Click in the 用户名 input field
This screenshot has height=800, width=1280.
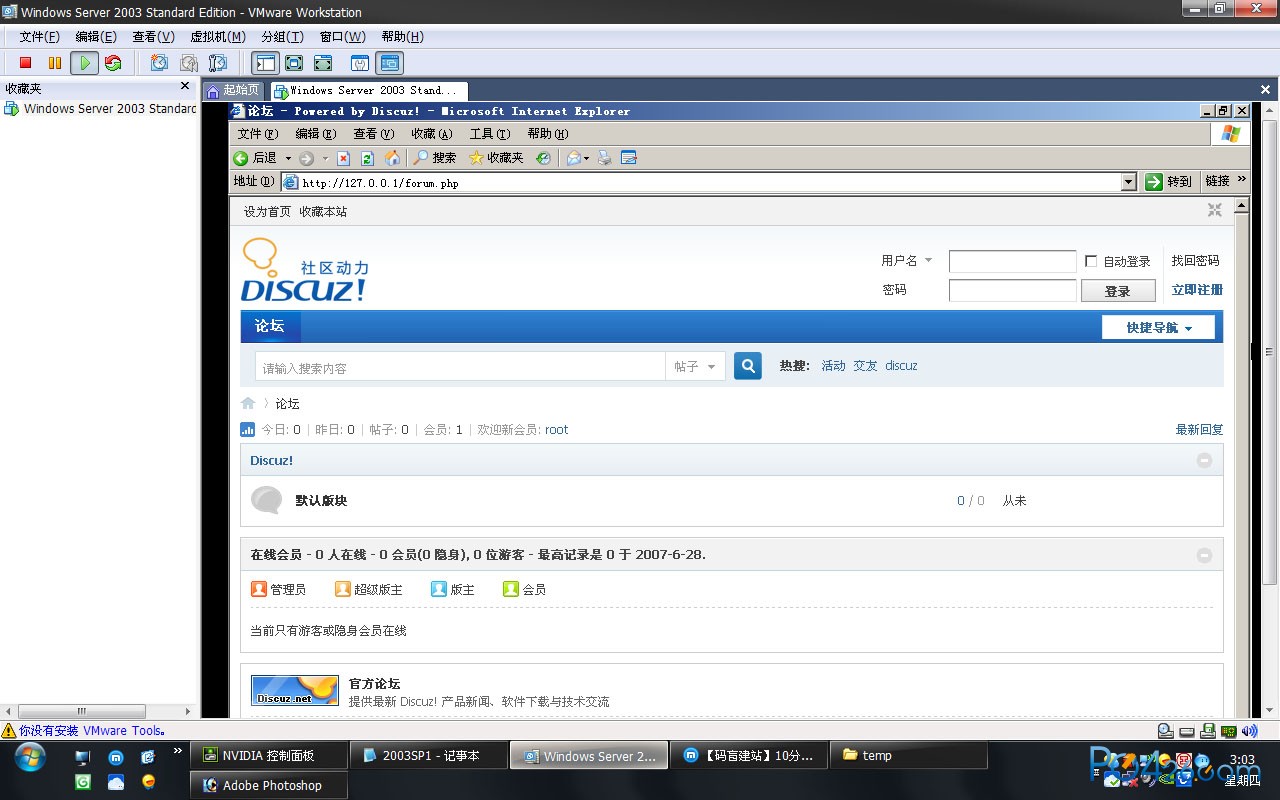coord(1012,261)
